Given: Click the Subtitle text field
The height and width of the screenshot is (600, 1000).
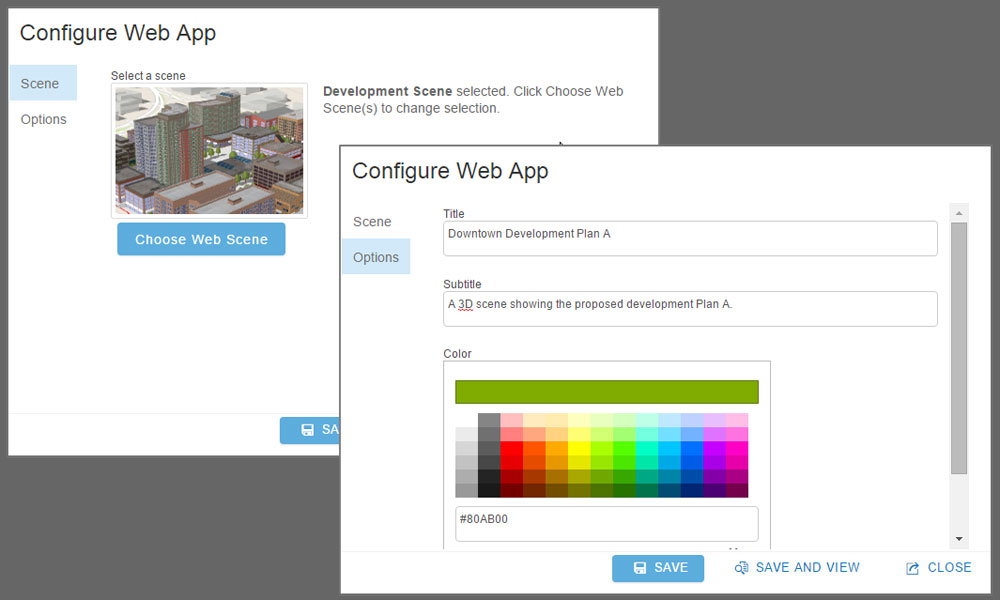Looking at the screenshot, I should [x=690, y=309].
